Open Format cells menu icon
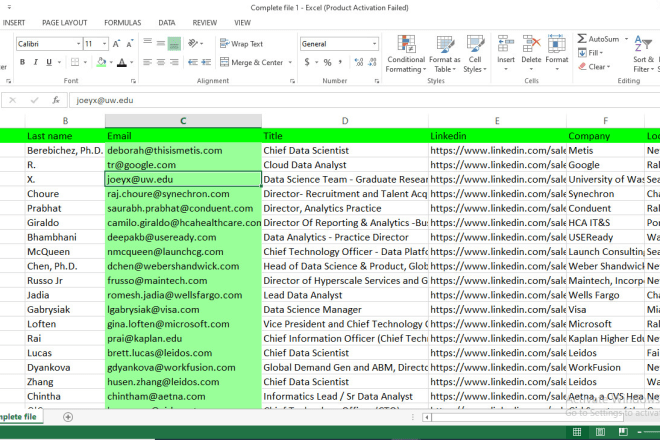 (x=556, y=44)
